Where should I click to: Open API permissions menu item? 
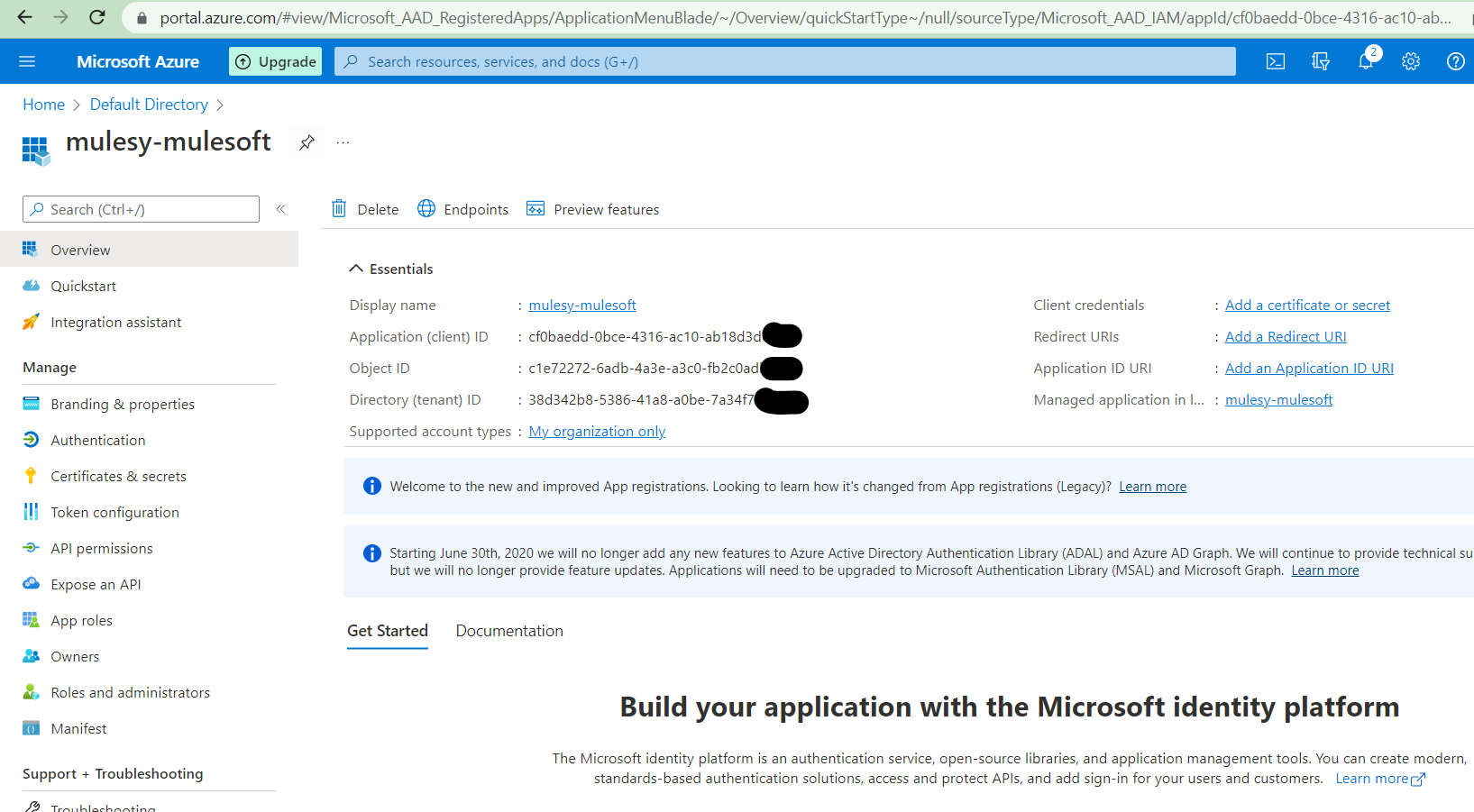click(x=101, y=548)
